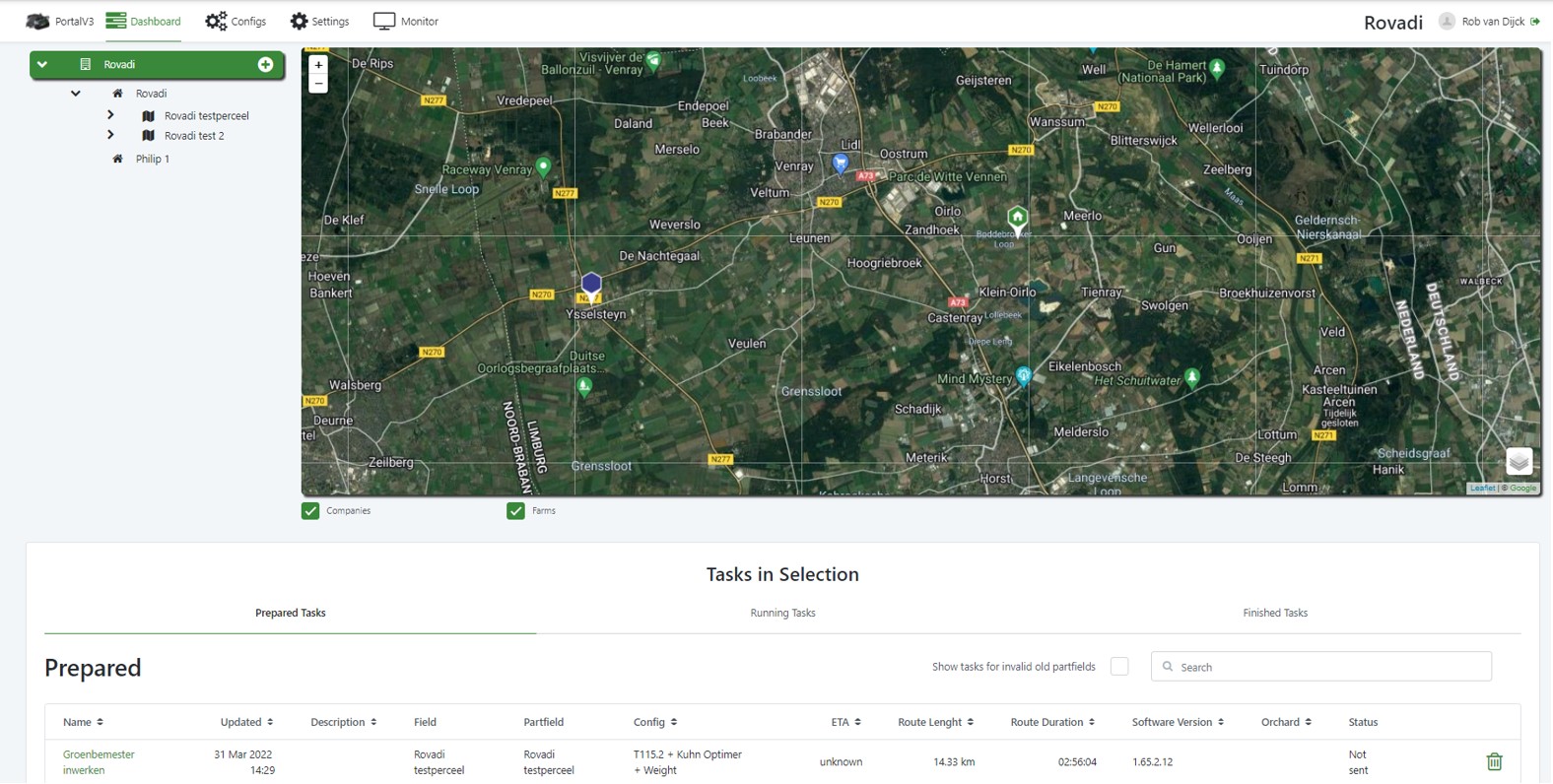Click the Status column header

coord(1363,722)
